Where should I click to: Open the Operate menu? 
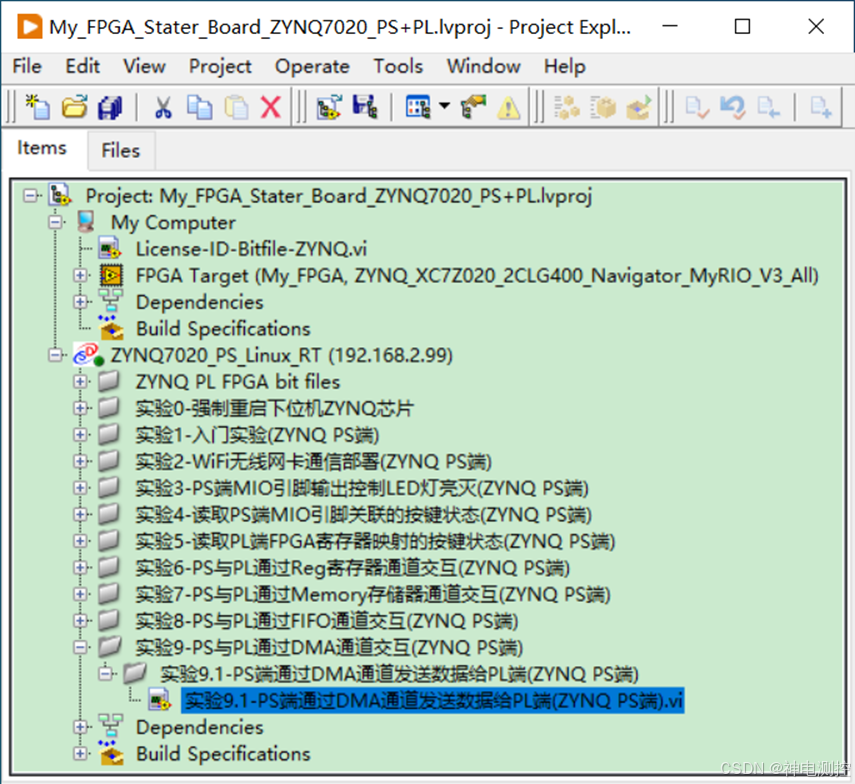[x=312, y=66]
